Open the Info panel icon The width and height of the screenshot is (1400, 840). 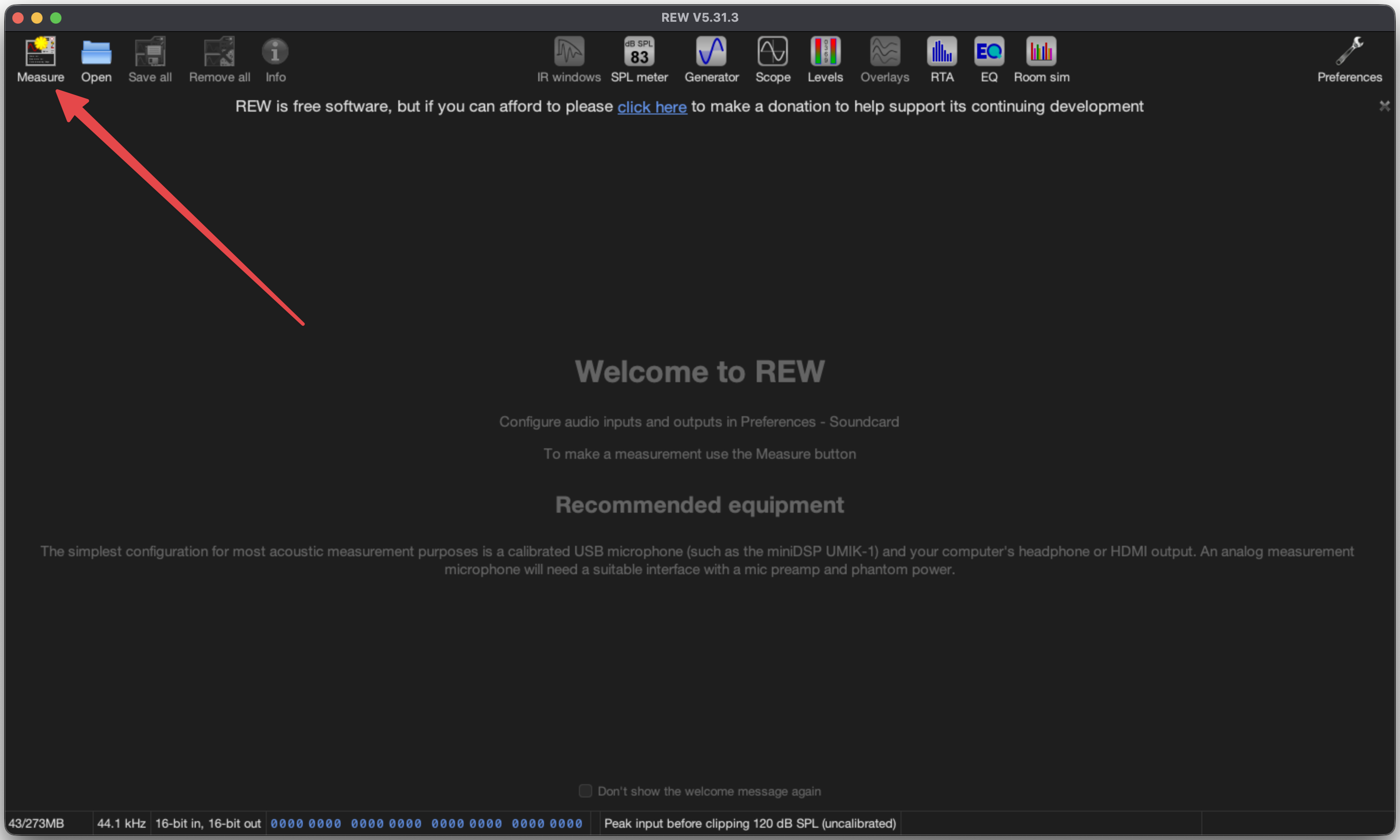[x=276, y=60]
